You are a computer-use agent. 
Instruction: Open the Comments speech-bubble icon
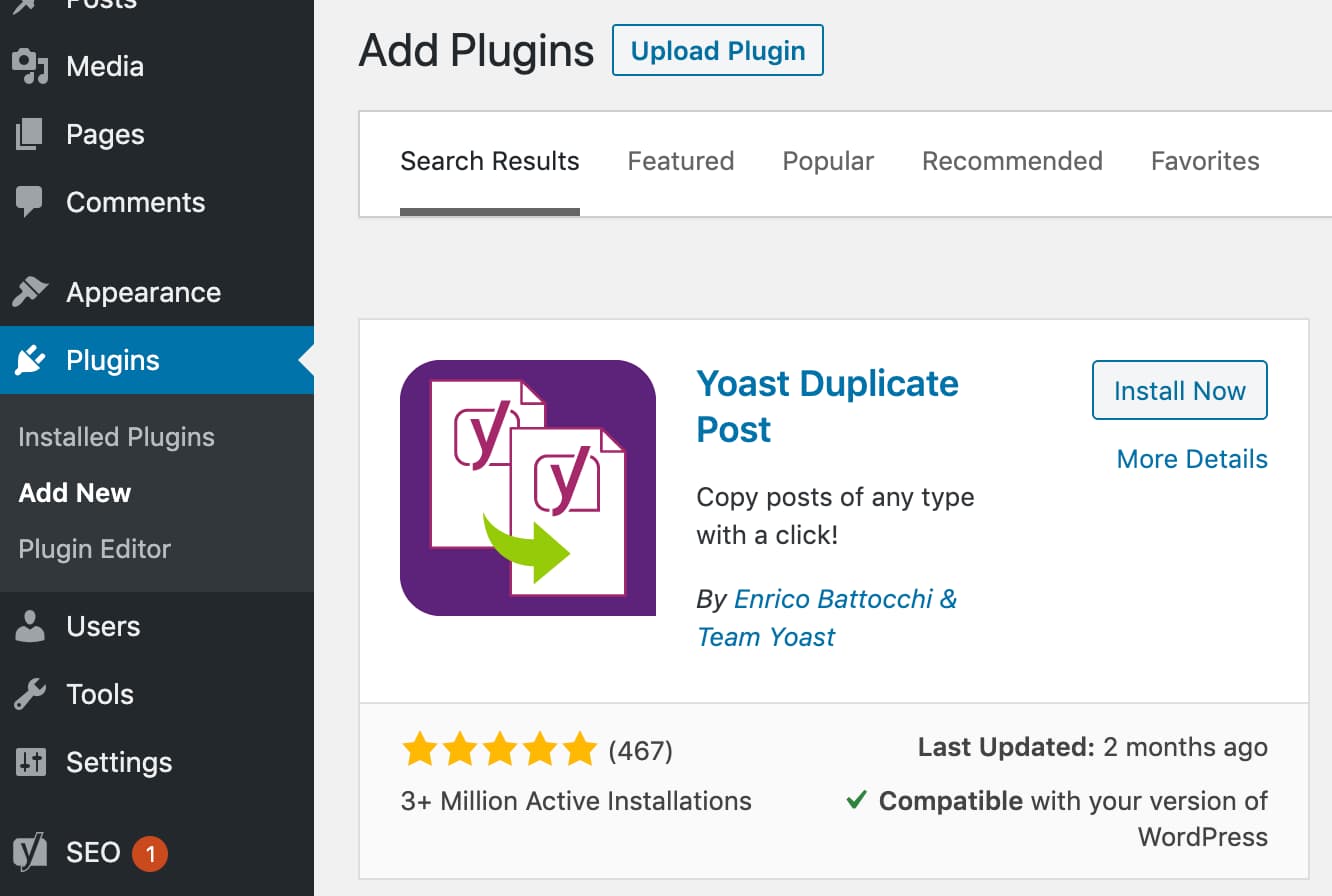click(30, 202)
